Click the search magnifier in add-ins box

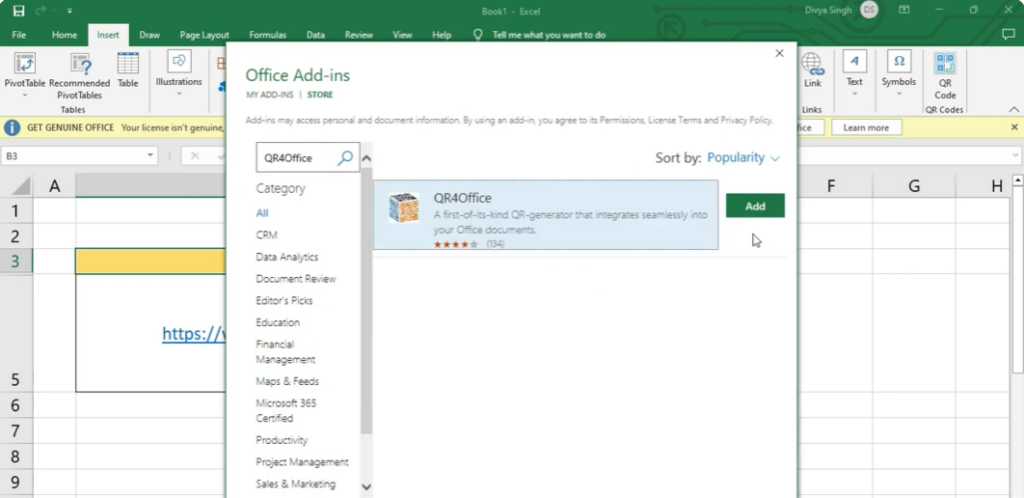tap(345, 157)
